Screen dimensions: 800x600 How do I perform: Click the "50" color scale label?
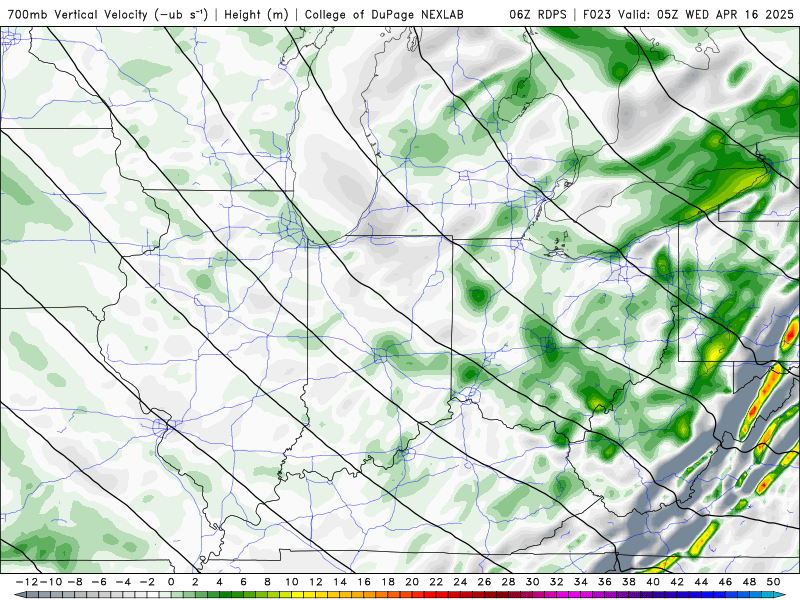773,582
